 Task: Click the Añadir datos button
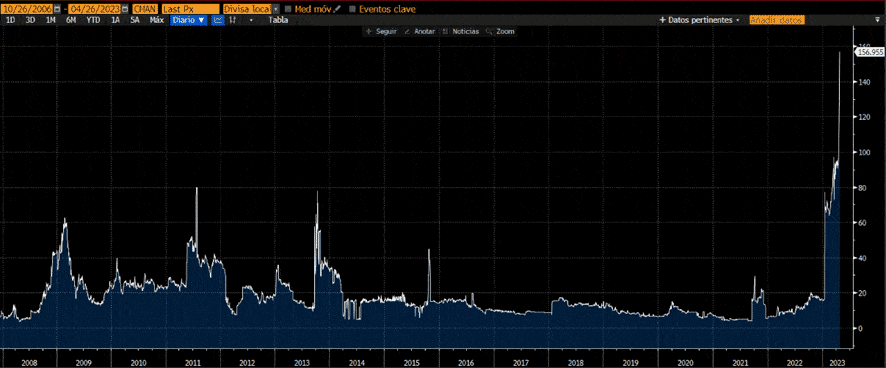776,20
